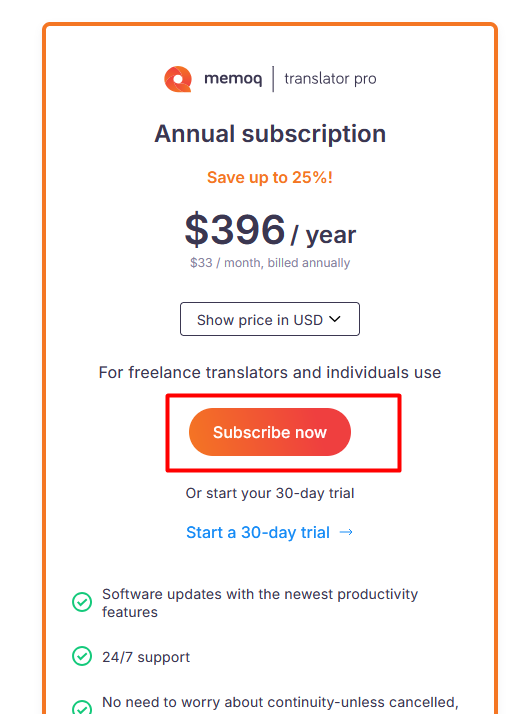Click the translator pro product label

(x=330, y=79)
